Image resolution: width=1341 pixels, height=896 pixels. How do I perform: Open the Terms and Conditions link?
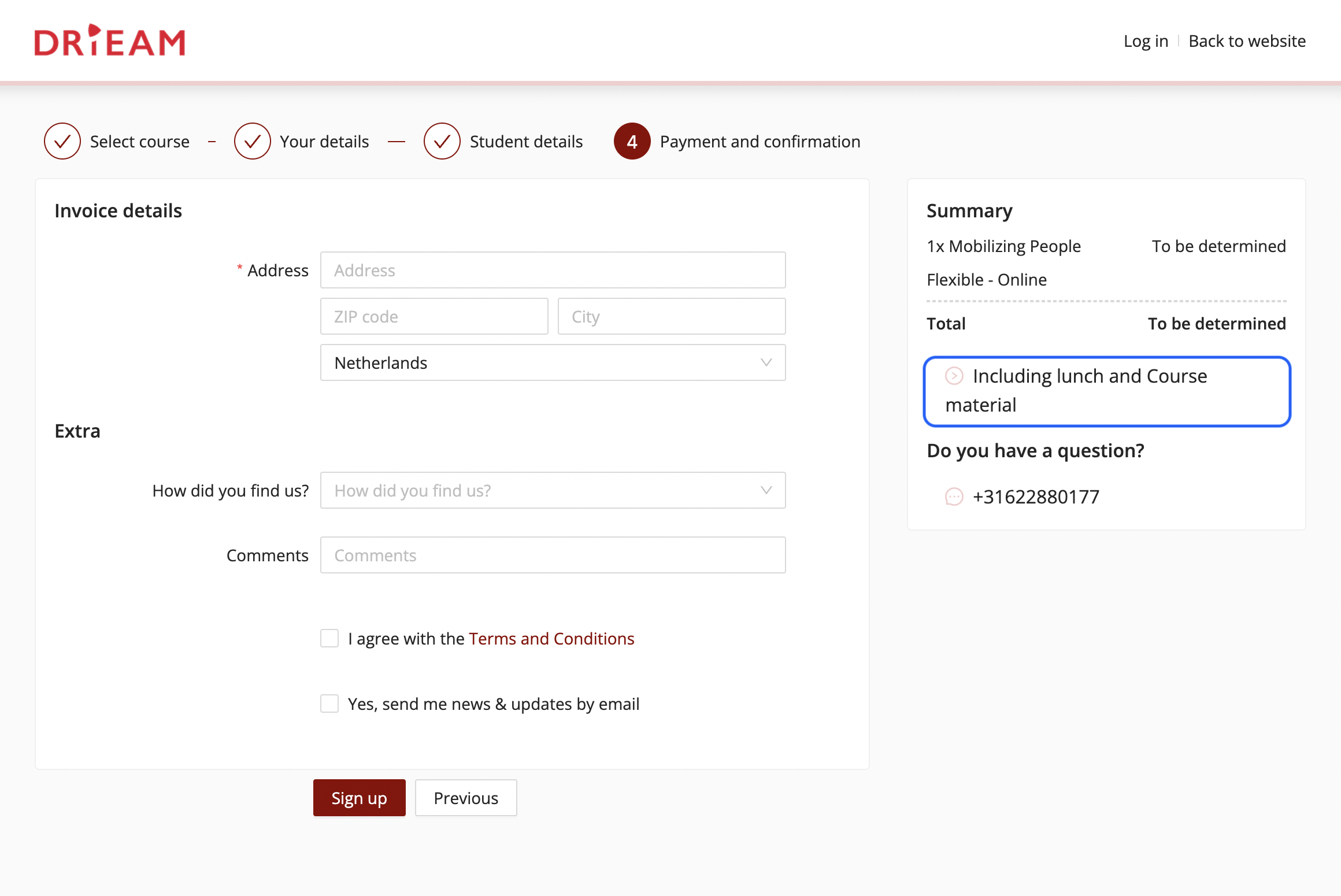click(551, 638)
